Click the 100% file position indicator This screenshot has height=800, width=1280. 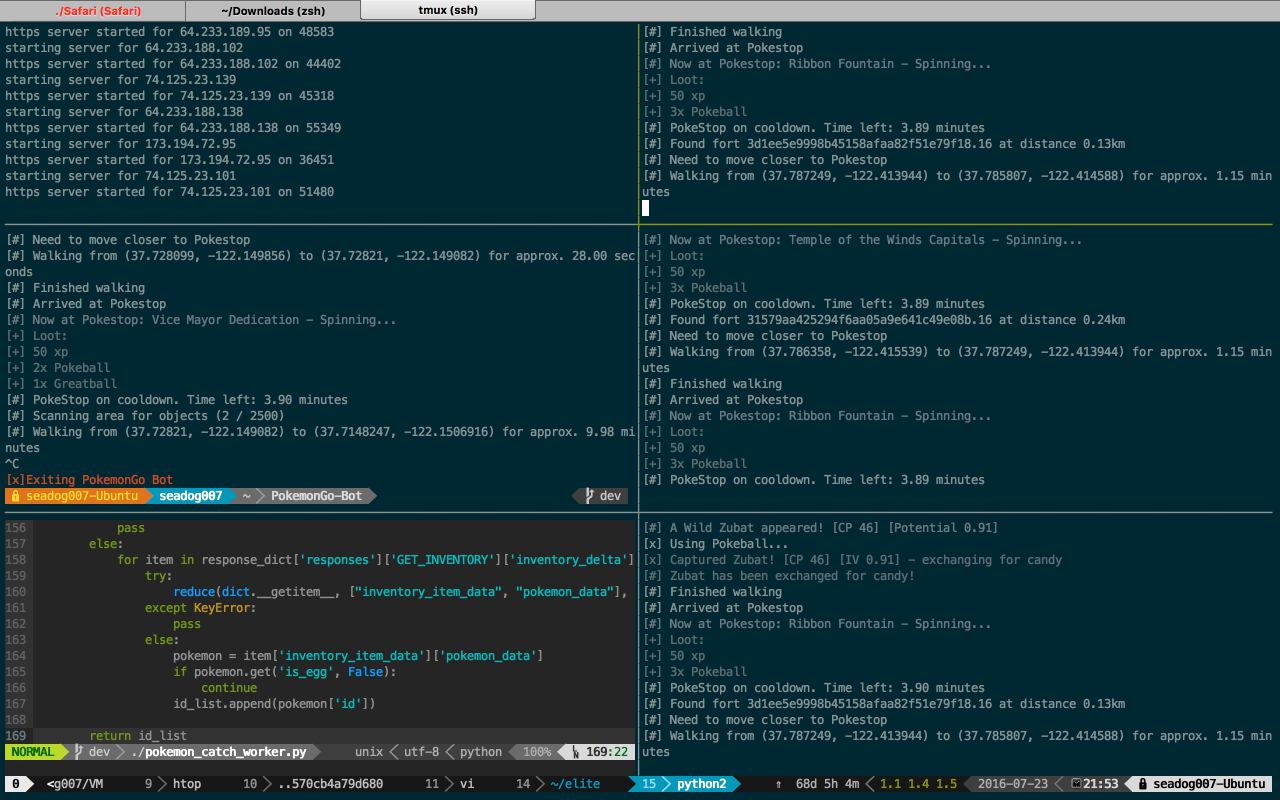pyautogui.click(x=537, y=752)
